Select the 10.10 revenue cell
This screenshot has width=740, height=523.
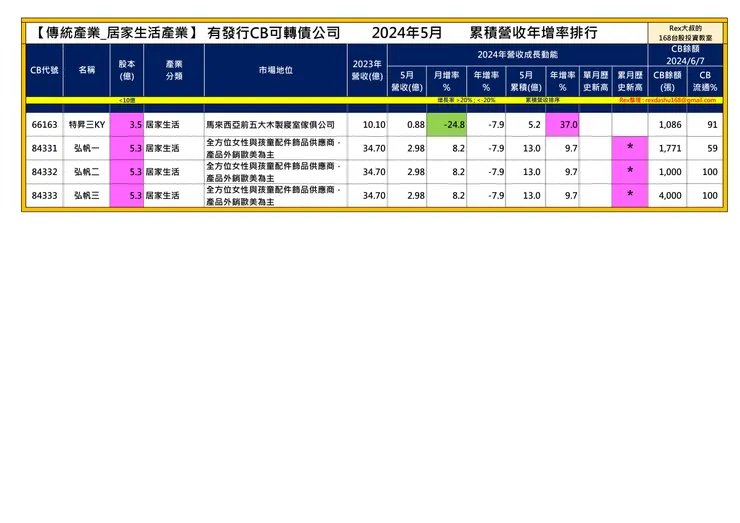[x=367, y=125]
